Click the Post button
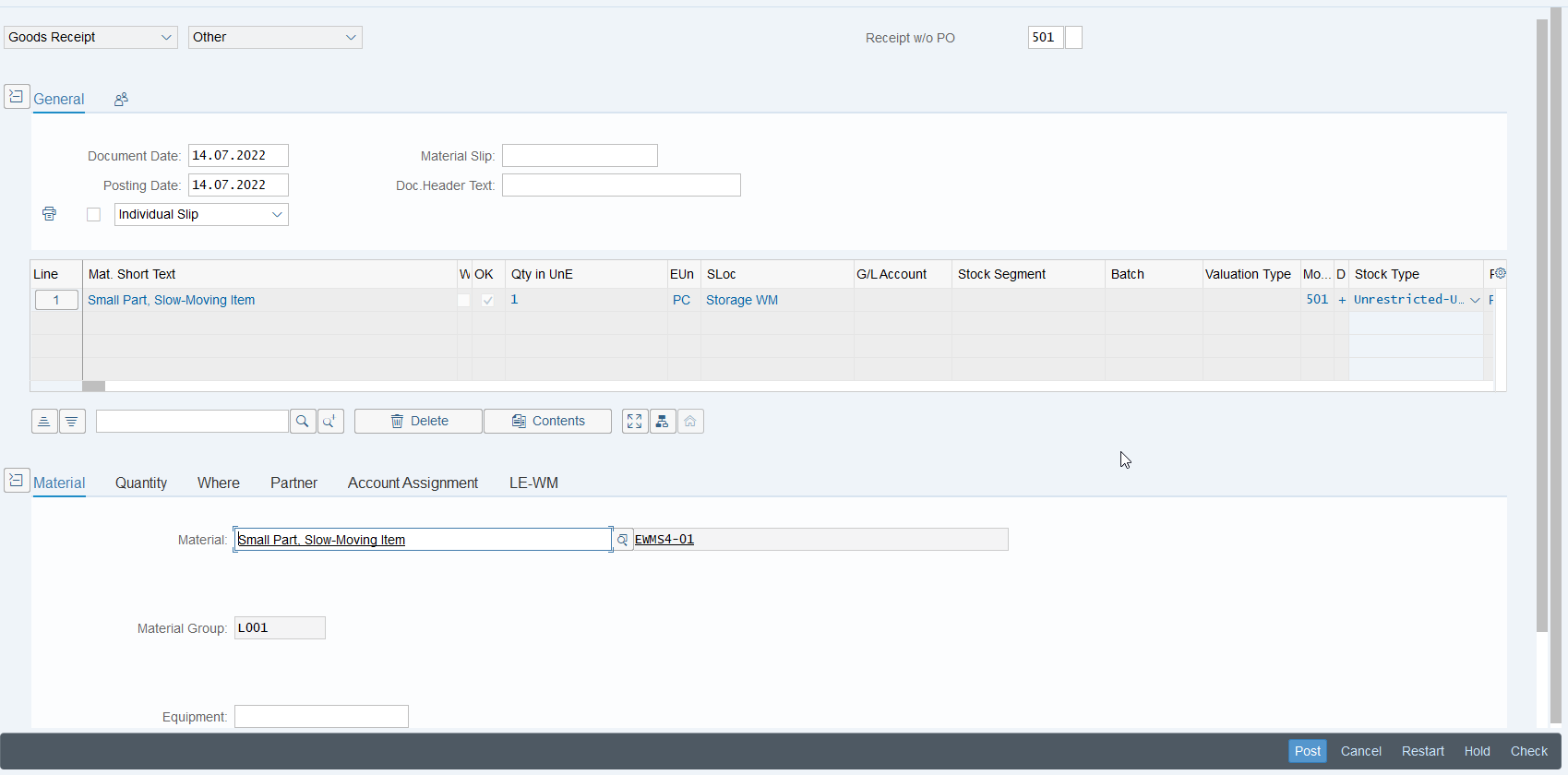 pos(1308,751)
